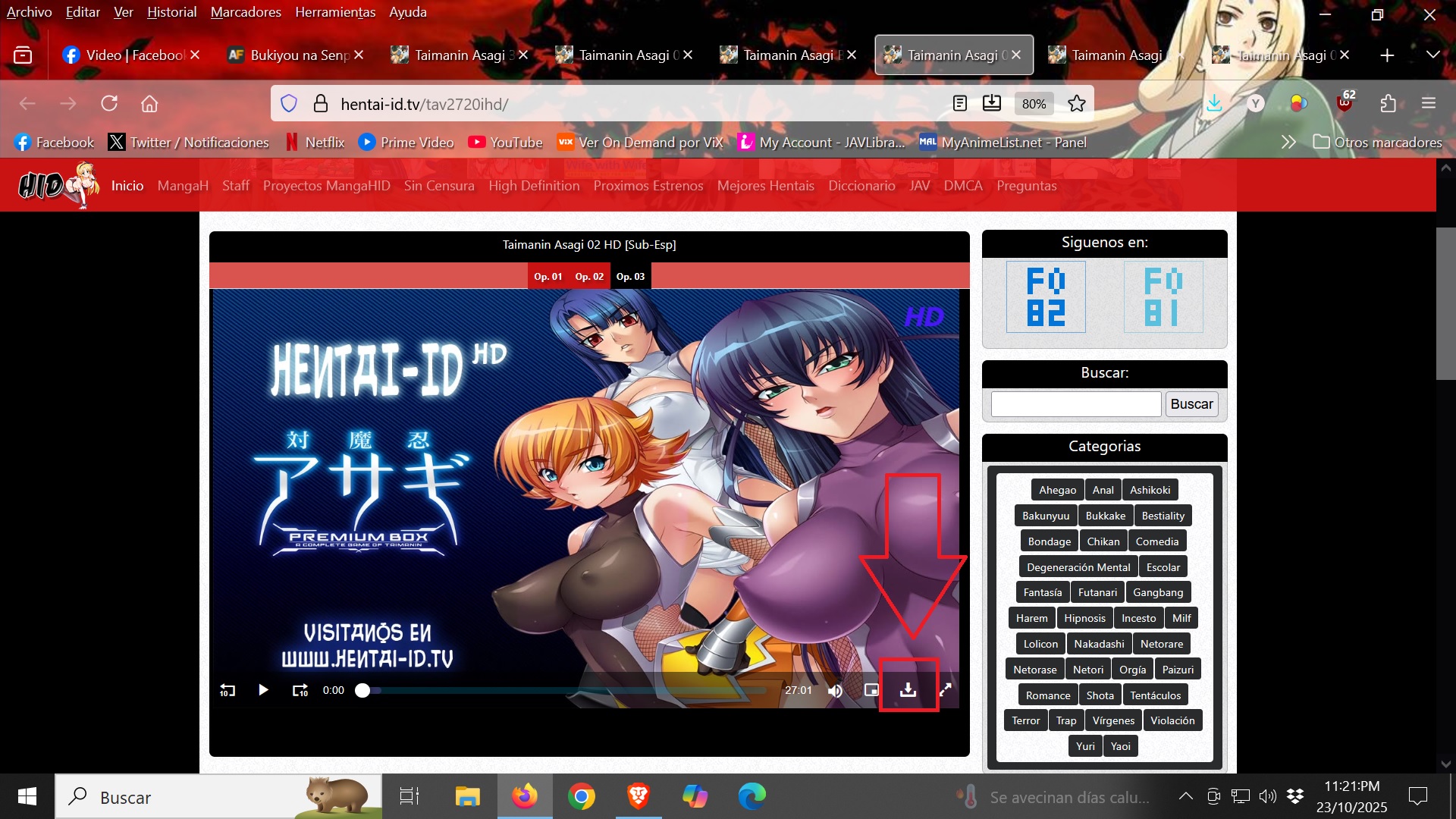This screenshot has height=819, width=1456.
Task: Click the video download icon in player
Action: pyautogui.click(x=908, y=690)
